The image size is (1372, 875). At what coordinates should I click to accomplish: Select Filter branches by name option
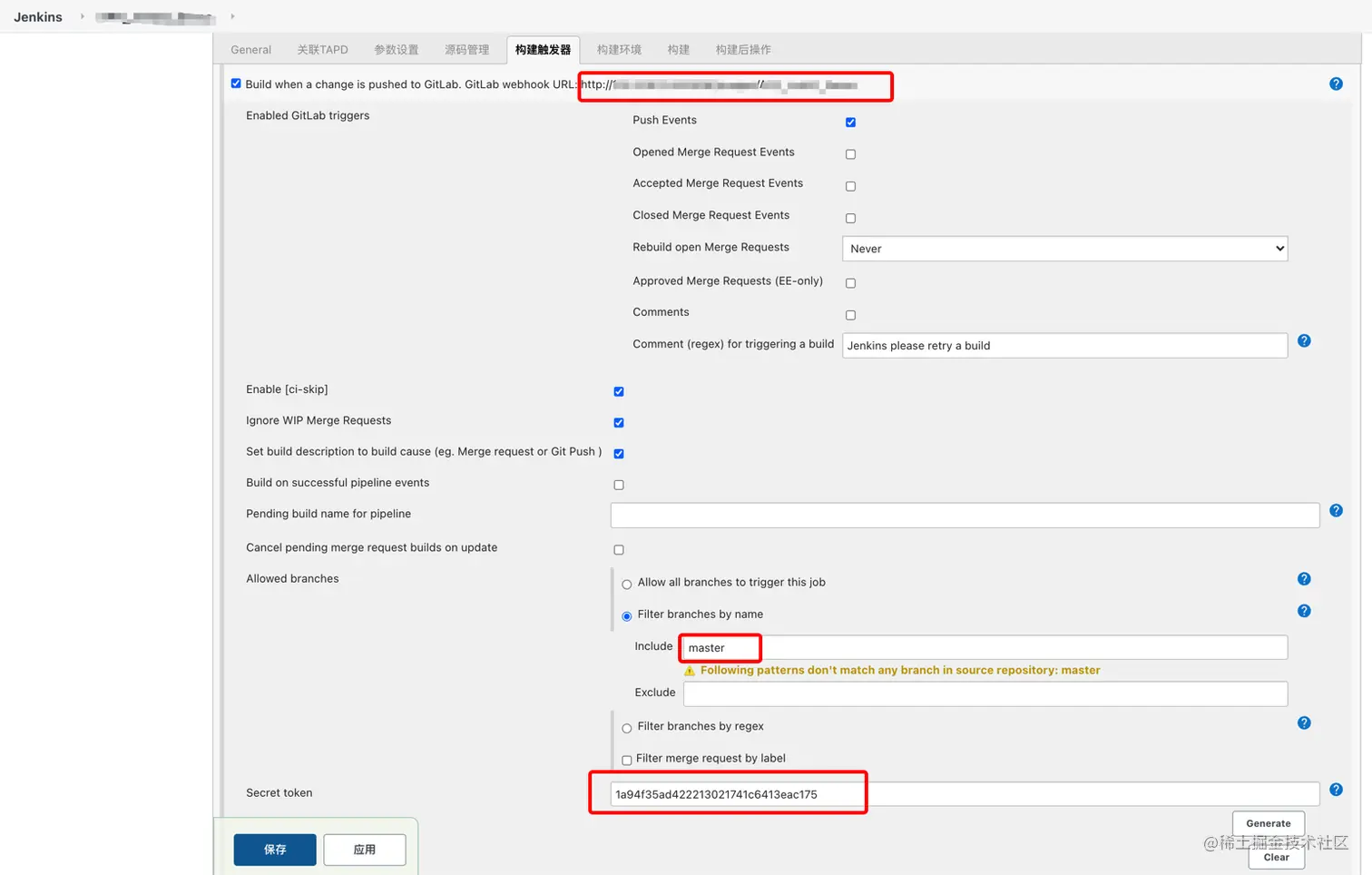tap(627, 616)
